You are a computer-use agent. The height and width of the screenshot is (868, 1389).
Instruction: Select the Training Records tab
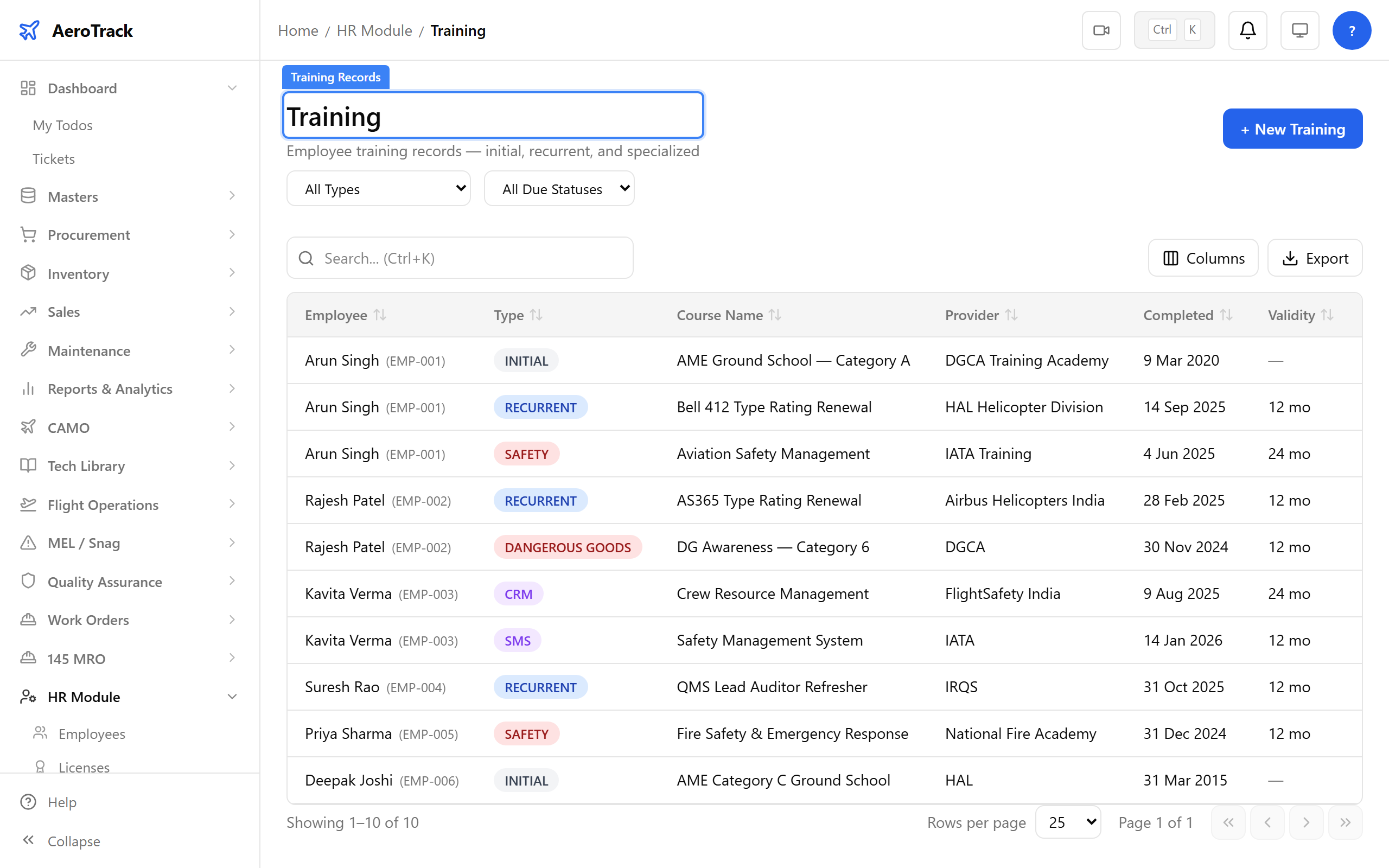point(335,76)
